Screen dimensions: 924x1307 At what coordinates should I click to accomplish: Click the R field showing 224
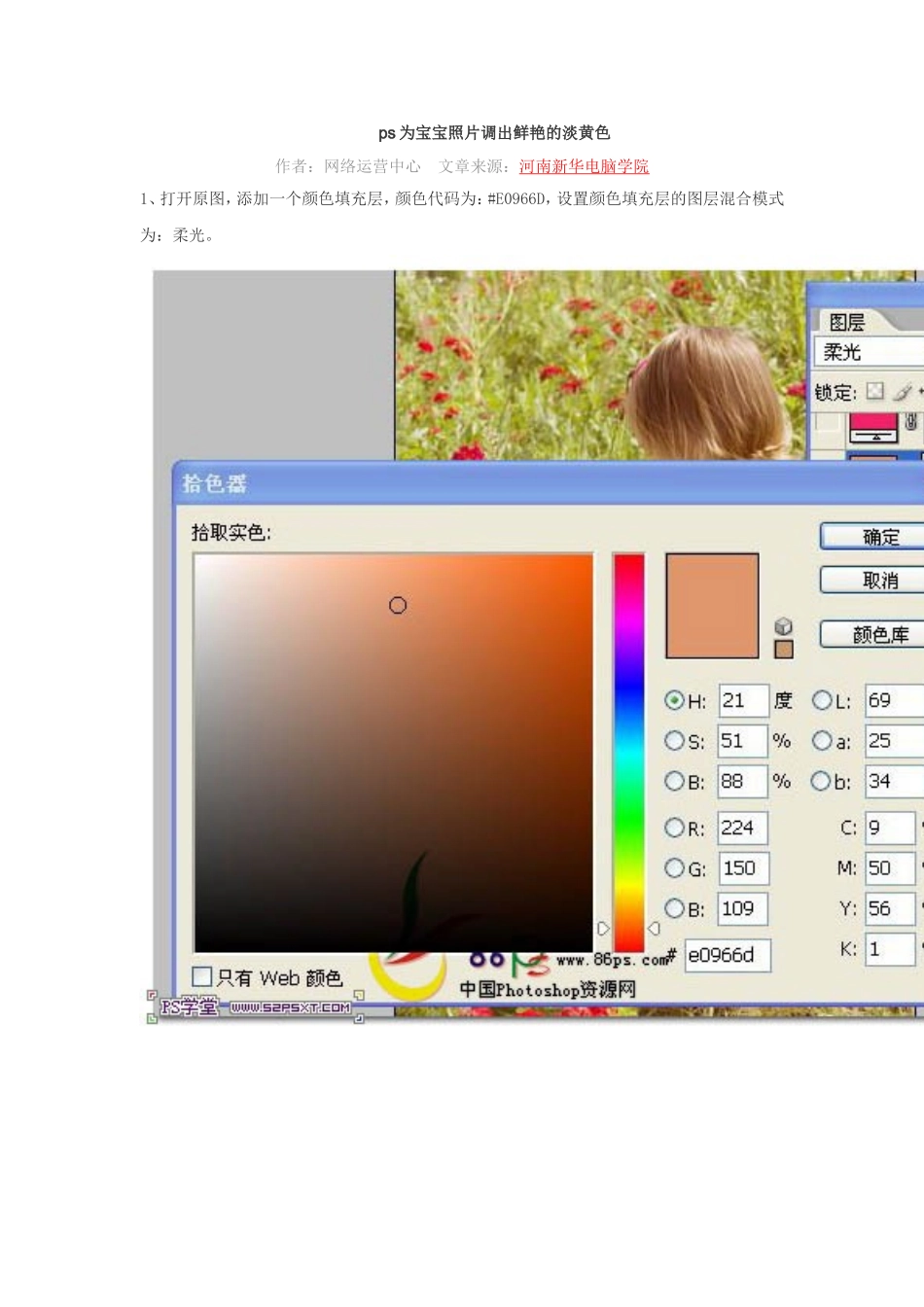[743, 828]
